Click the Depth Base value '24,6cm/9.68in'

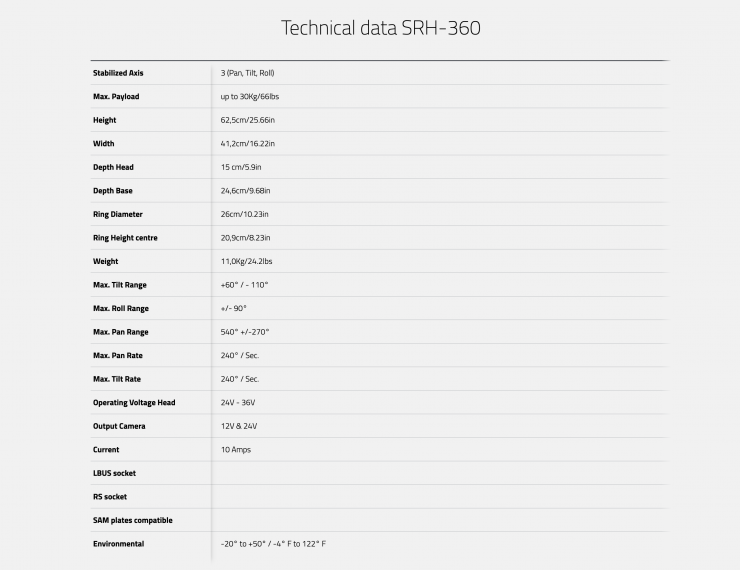tap(246, 191)
